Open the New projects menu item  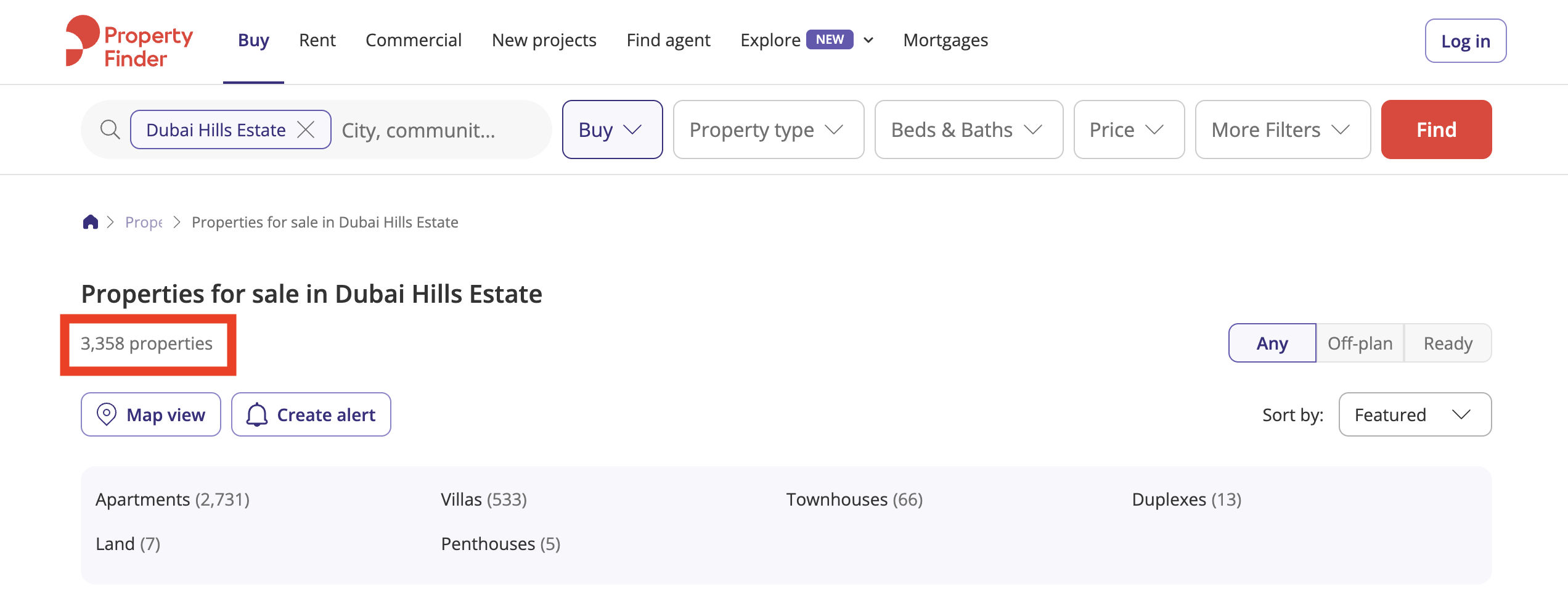(544, 41)
